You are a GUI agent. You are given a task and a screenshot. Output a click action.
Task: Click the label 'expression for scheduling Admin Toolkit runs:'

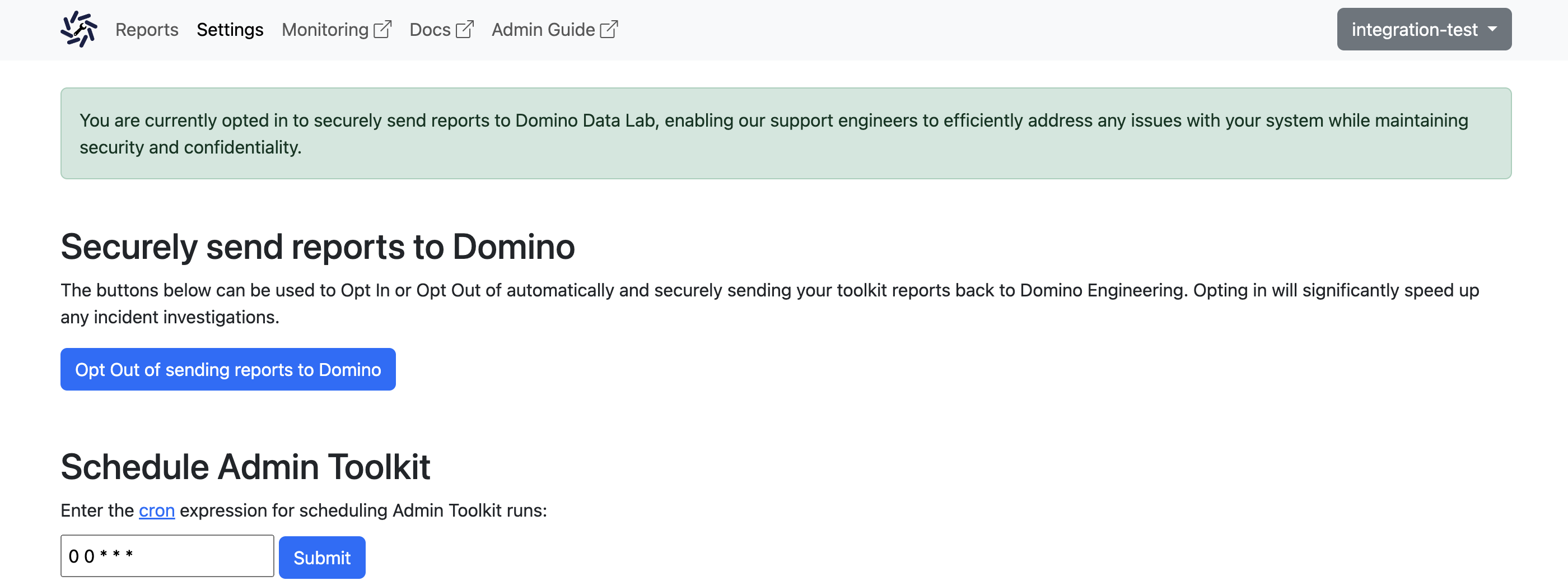[363, 510]
